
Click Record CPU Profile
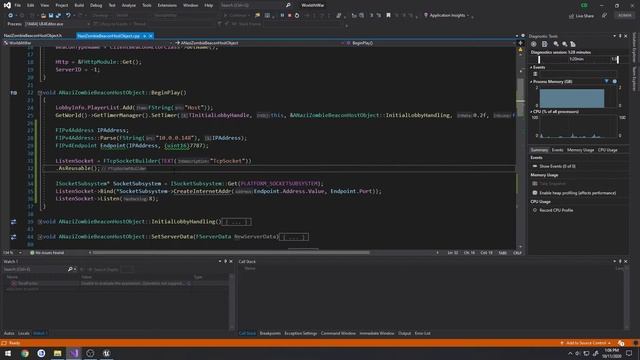pyautogui.click(x=556, y=210)
